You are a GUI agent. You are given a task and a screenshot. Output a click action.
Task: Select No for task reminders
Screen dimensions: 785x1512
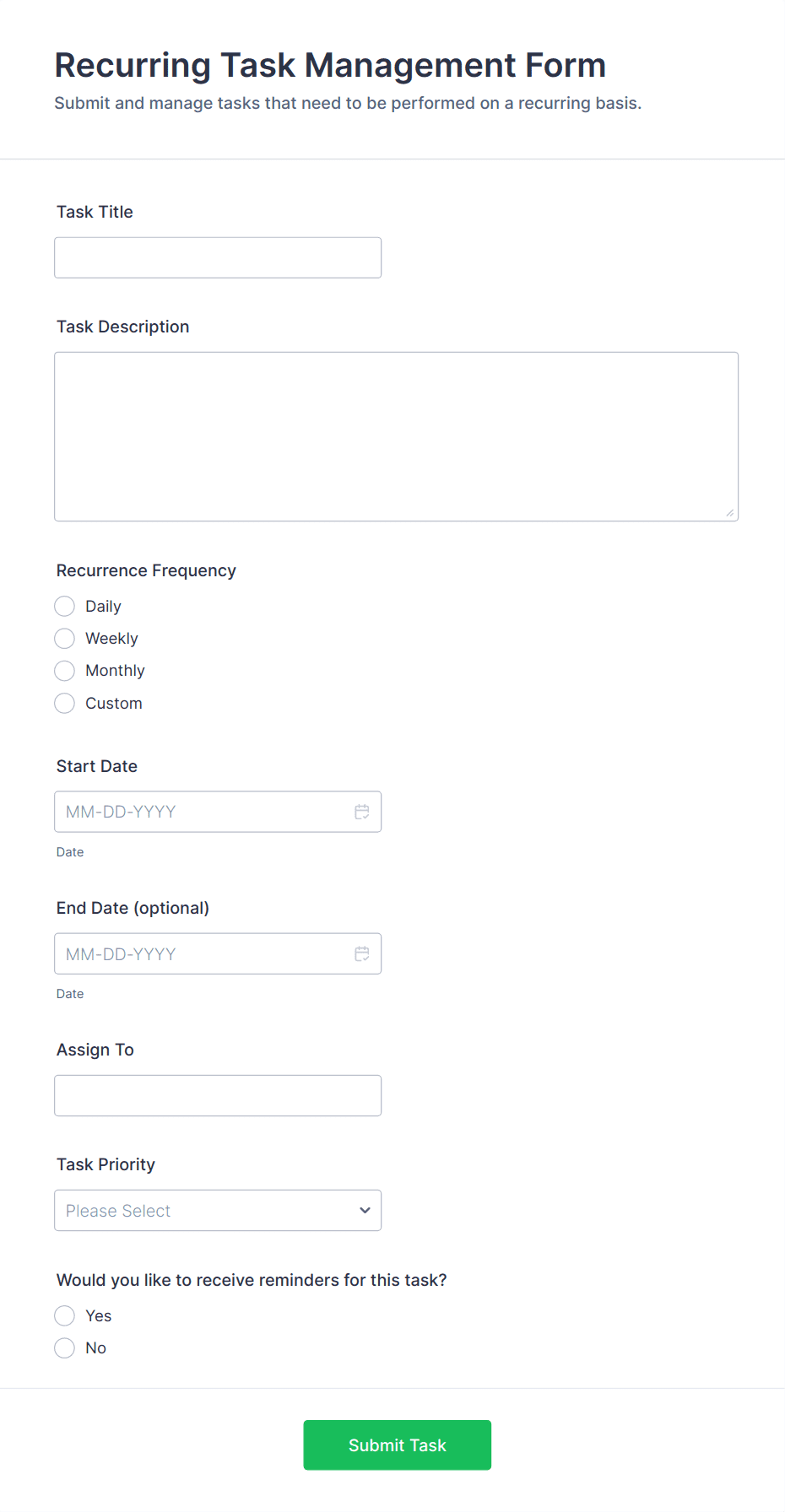[65, 1348]
